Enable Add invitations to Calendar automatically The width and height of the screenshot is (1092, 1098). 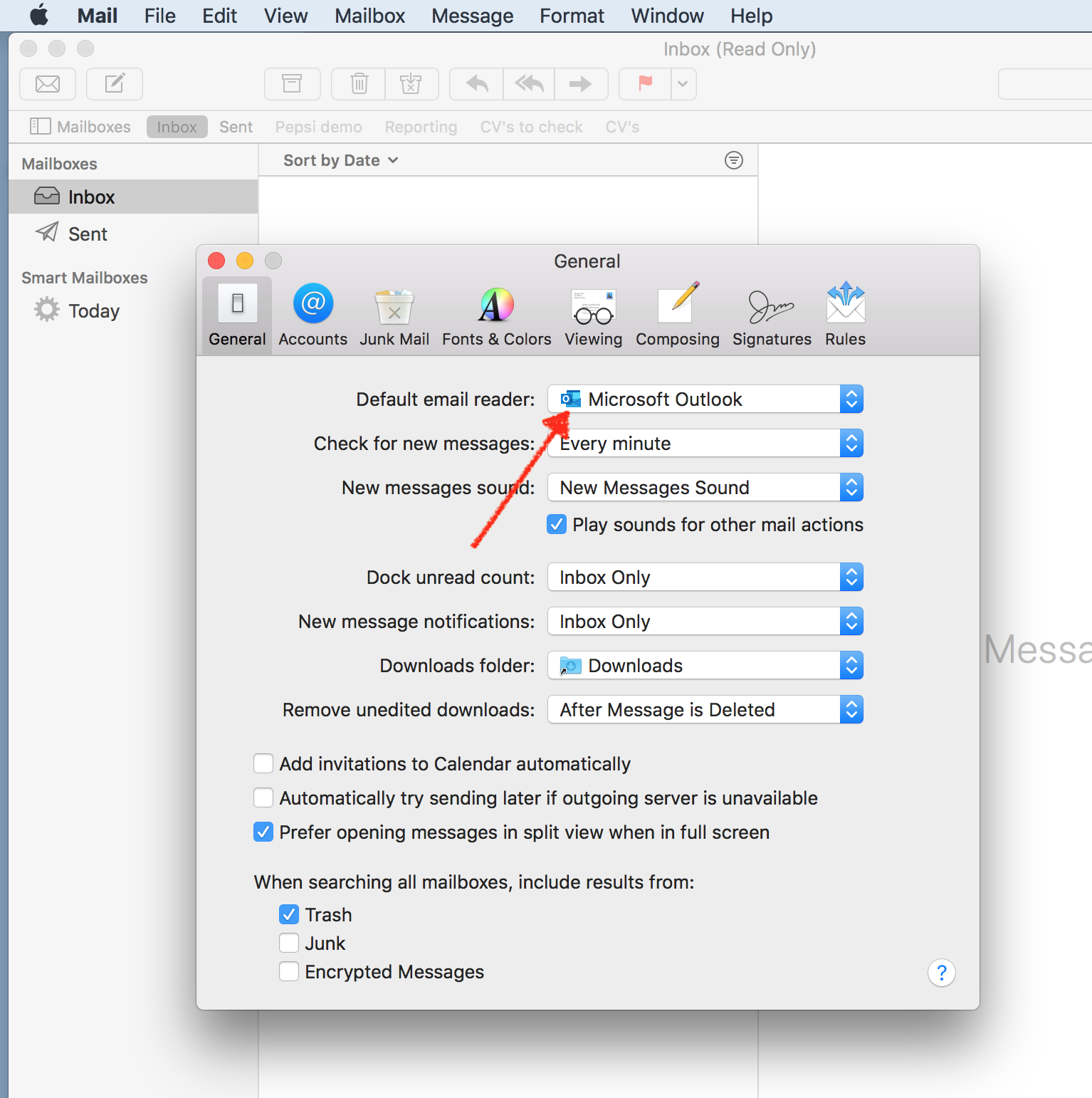263,763
